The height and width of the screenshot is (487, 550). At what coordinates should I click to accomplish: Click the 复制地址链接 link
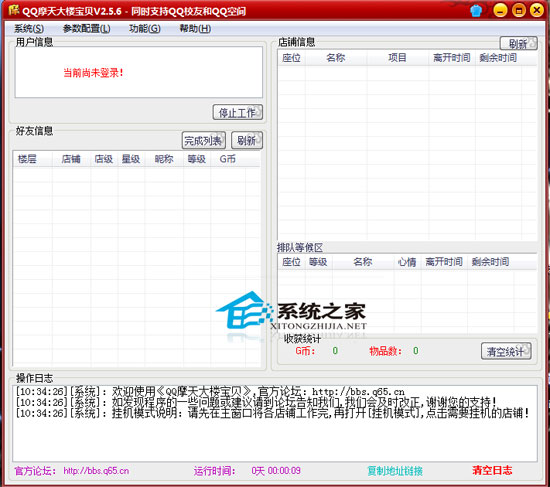tap(395, 471)
